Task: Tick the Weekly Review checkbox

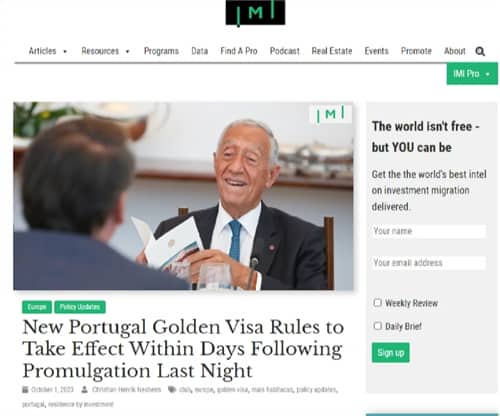Action: coord(377,303)
